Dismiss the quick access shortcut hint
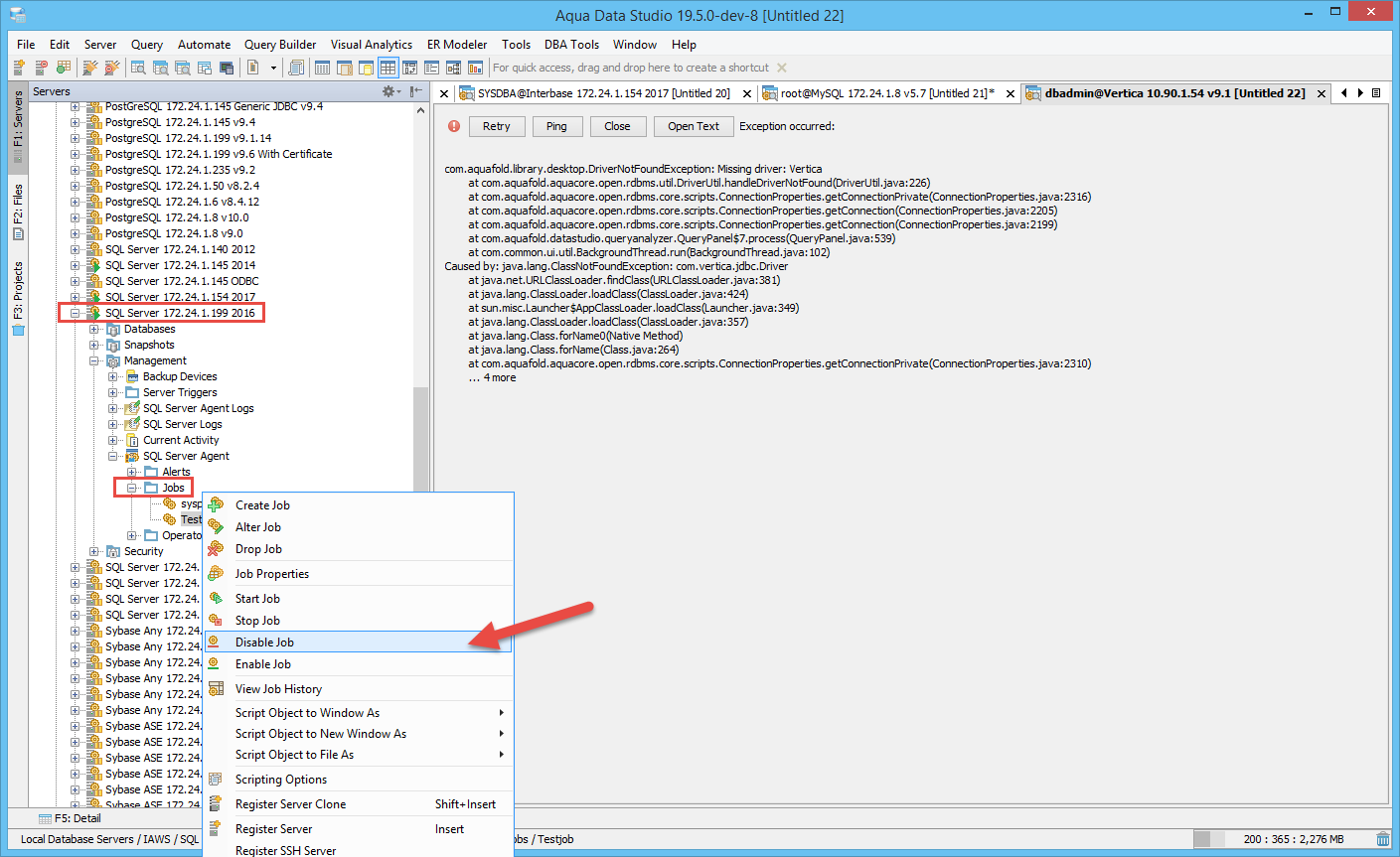Viewport: 1400px width, 857px height. 782,68
